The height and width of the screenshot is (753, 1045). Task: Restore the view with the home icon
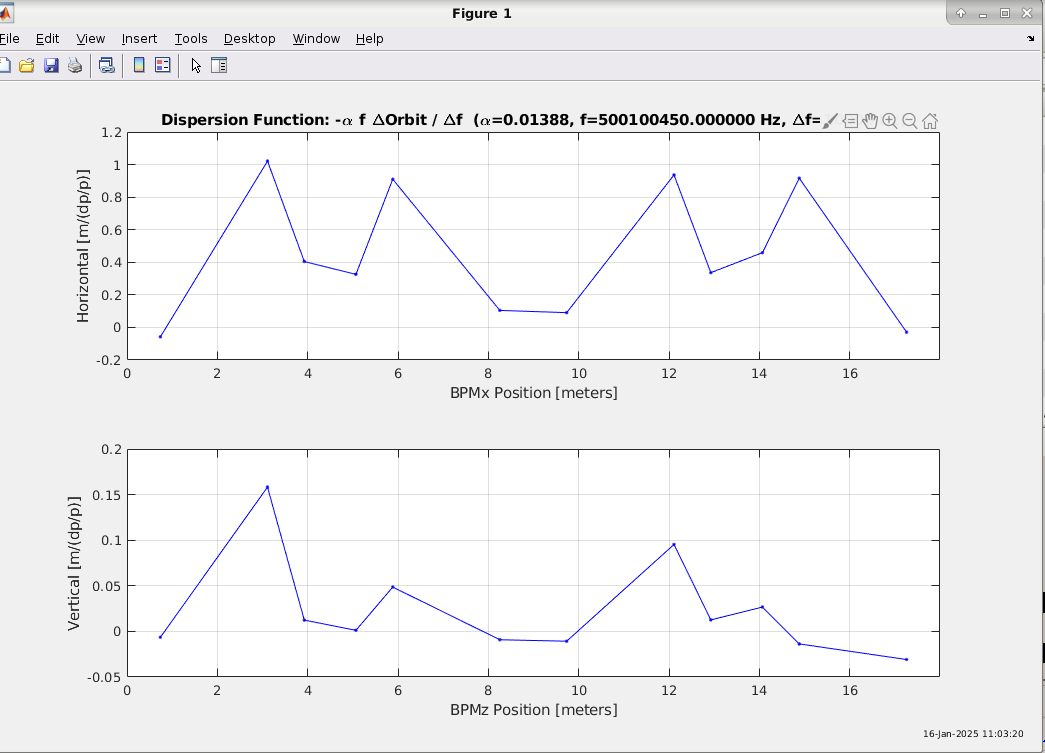click(930, 121)
